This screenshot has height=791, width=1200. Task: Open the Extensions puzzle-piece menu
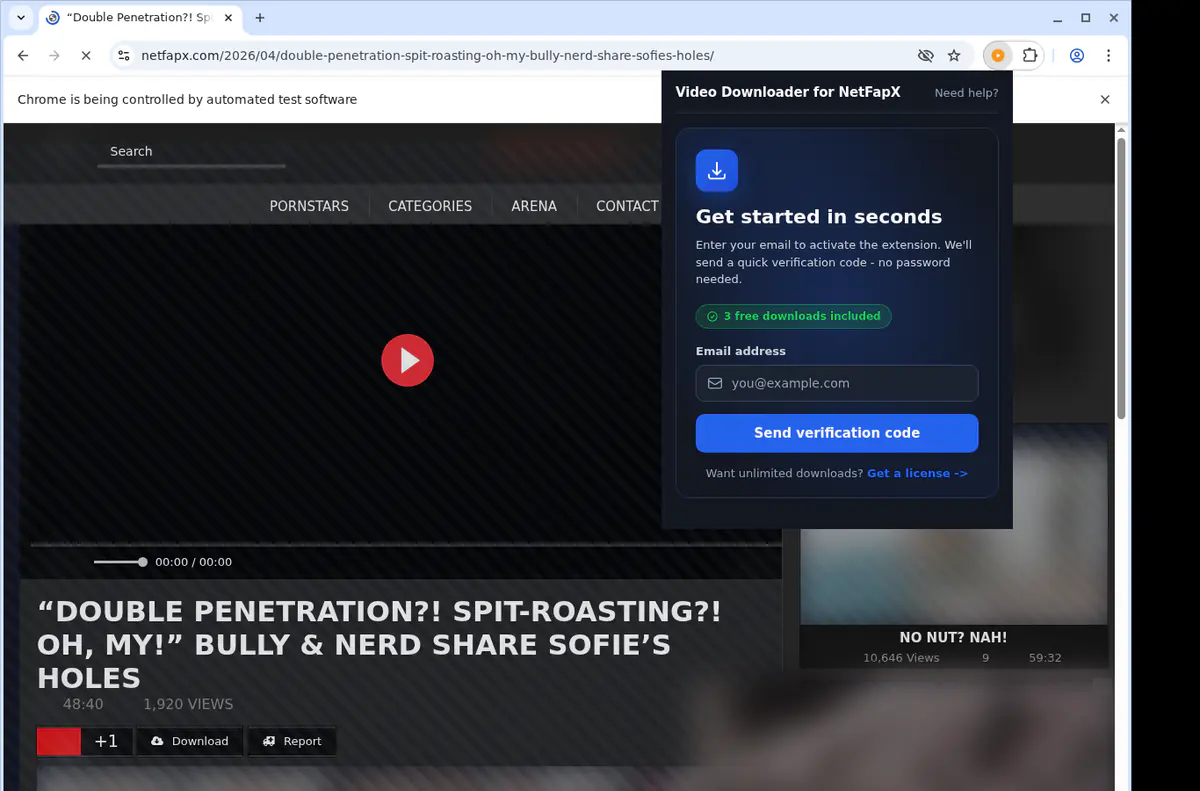[1030, 56]
